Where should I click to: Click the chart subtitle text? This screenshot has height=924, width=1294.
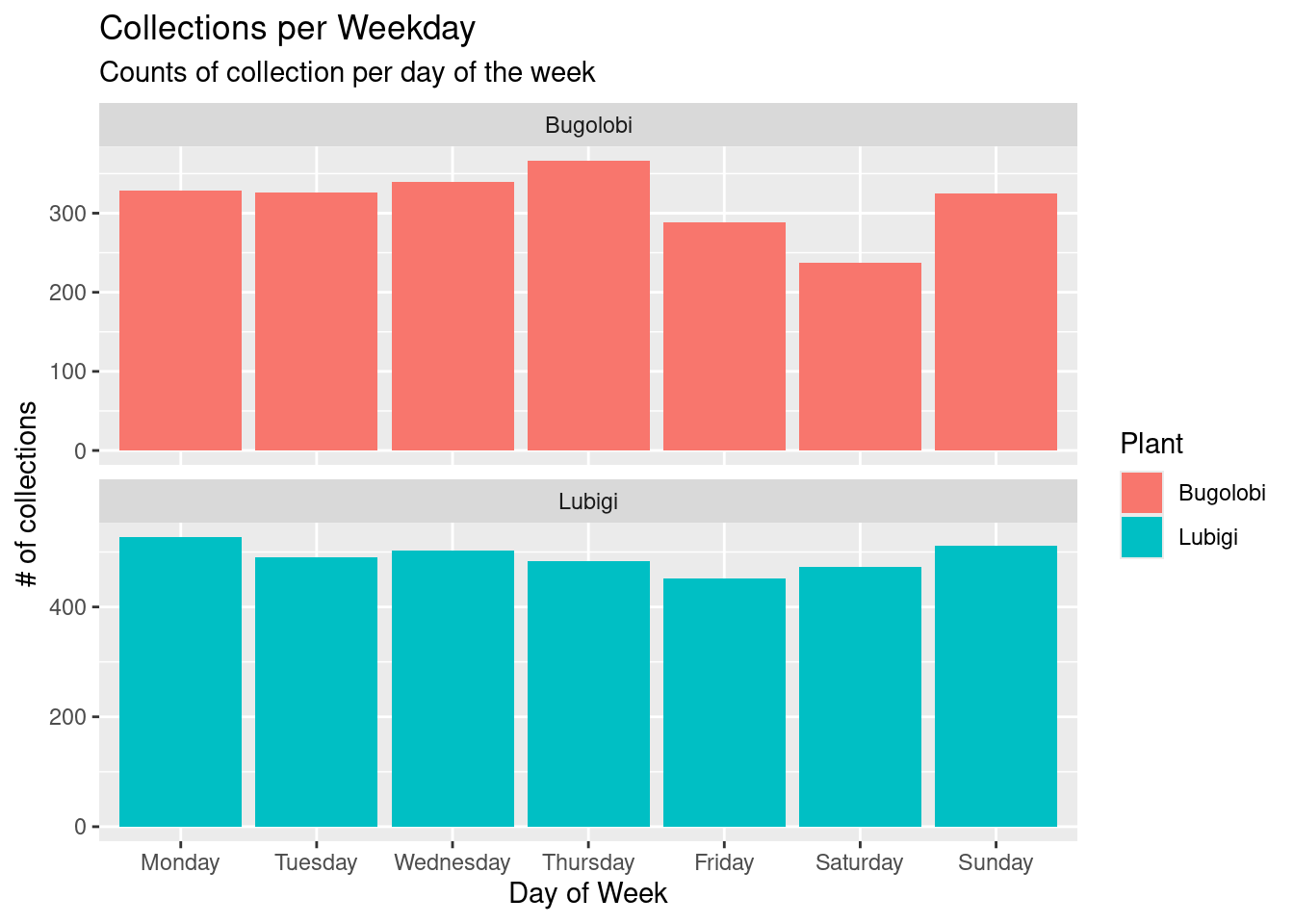point(347,73)
